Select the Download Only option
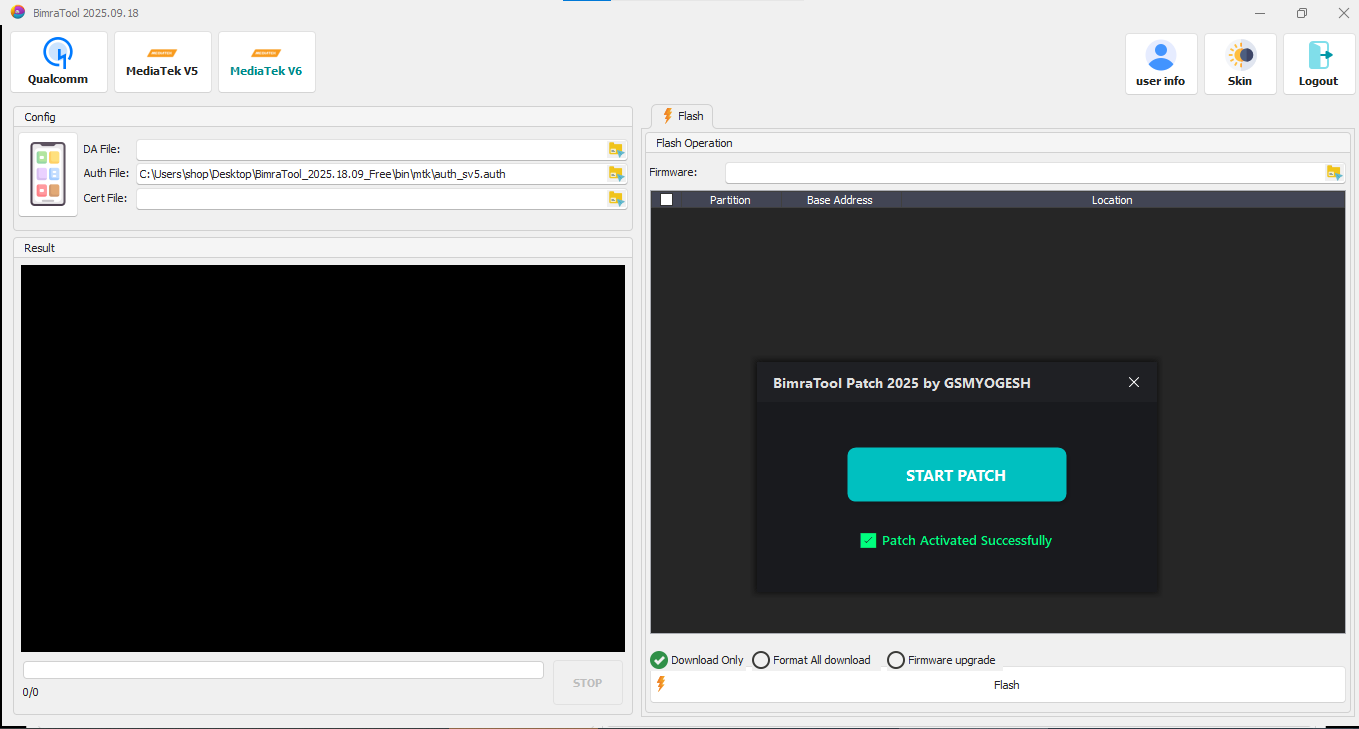Viewport: 1359px width, 729px height. pos(659,660)
